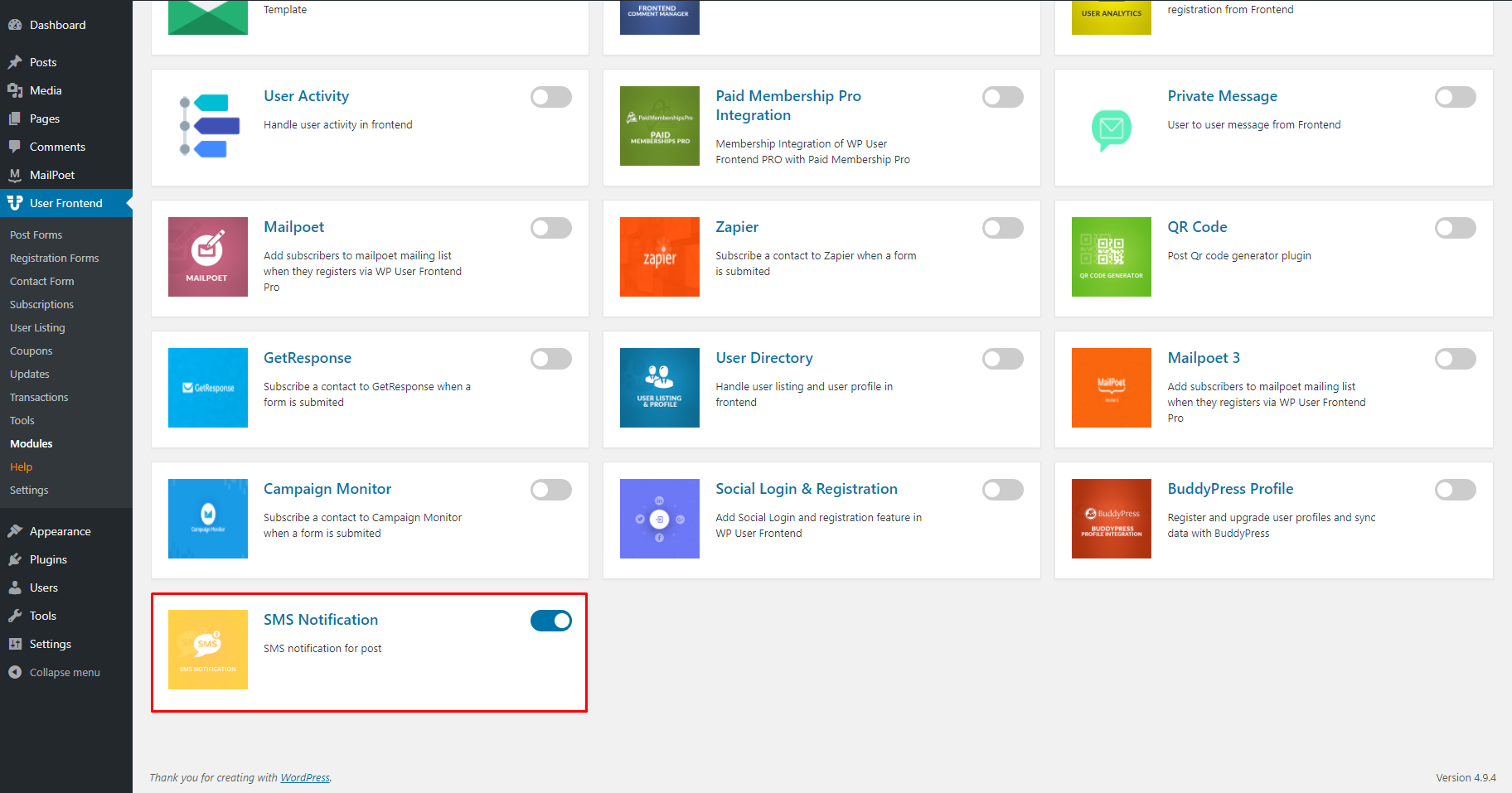Turn on the QR Code toggle
This screenshot has width=1512, height=793.
pos(1456,228)
